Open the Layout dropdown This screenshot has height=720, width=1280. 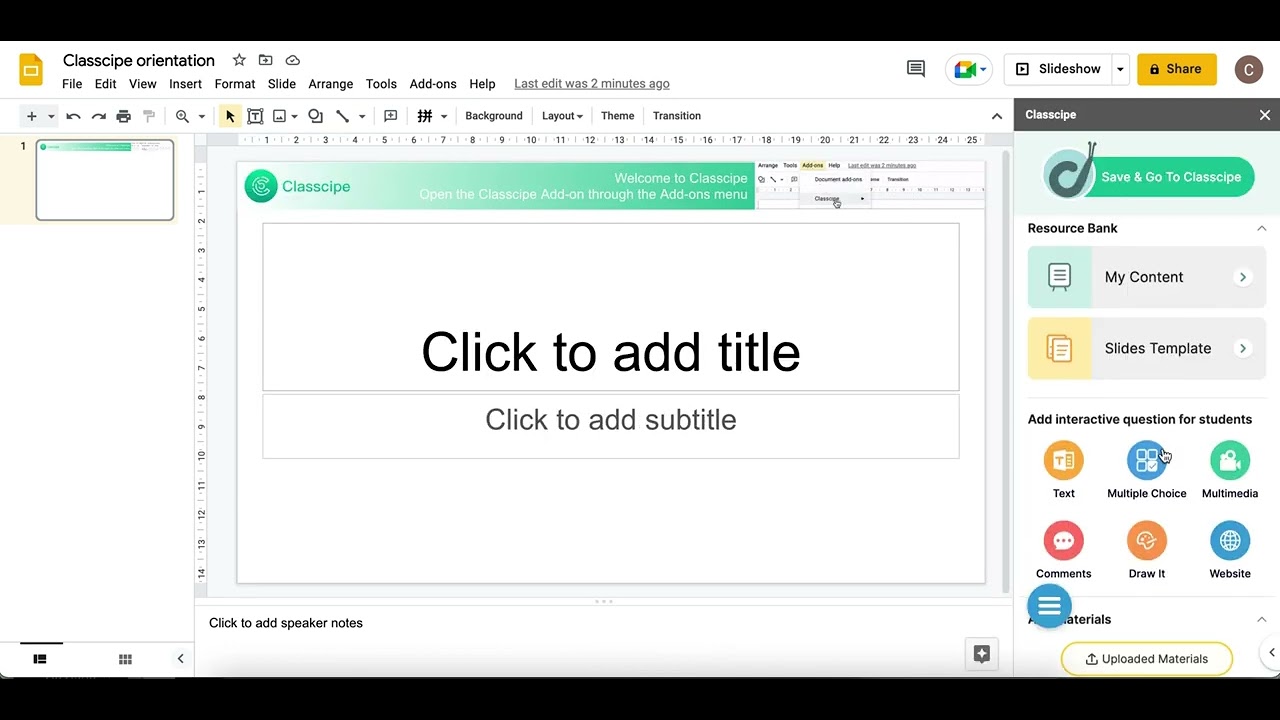click(562, 116)
